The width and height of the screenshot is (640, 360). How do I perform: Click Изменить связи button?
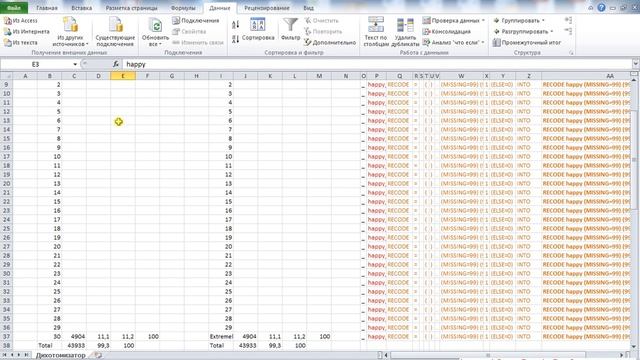198,42
